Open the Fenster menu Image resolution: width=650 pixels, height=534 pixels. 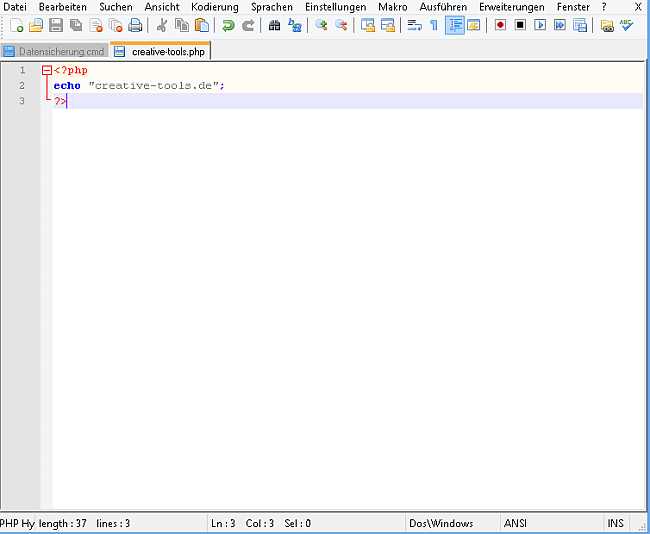point(573,7)
